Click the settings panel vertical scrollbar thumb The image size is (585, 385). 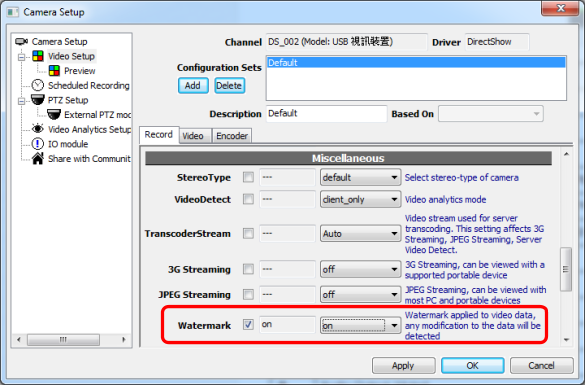click(x=566, y=269)
